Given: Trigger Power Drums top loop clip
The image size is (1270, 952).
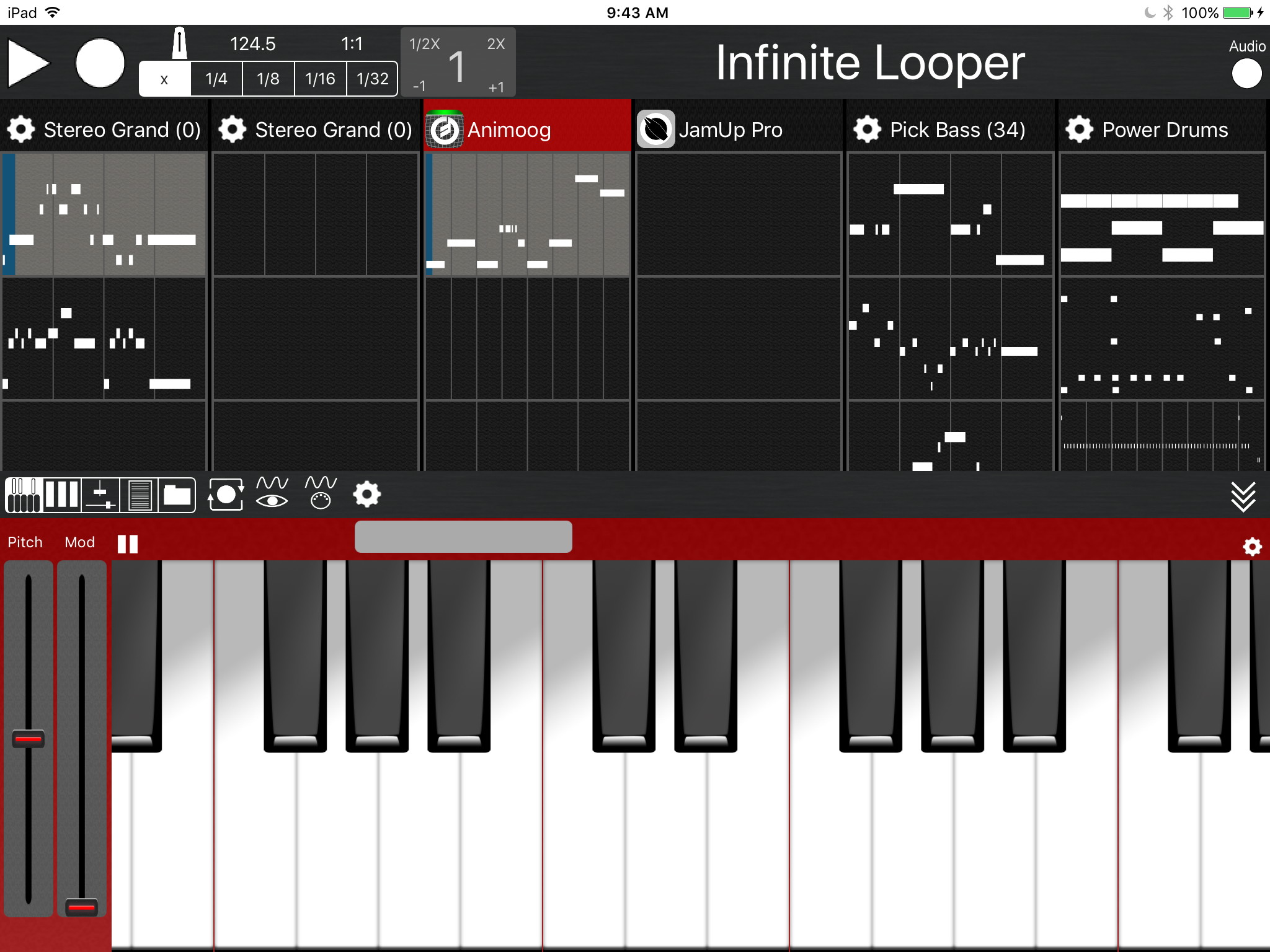Looking at the screenshot, I should coord(1162,214).
